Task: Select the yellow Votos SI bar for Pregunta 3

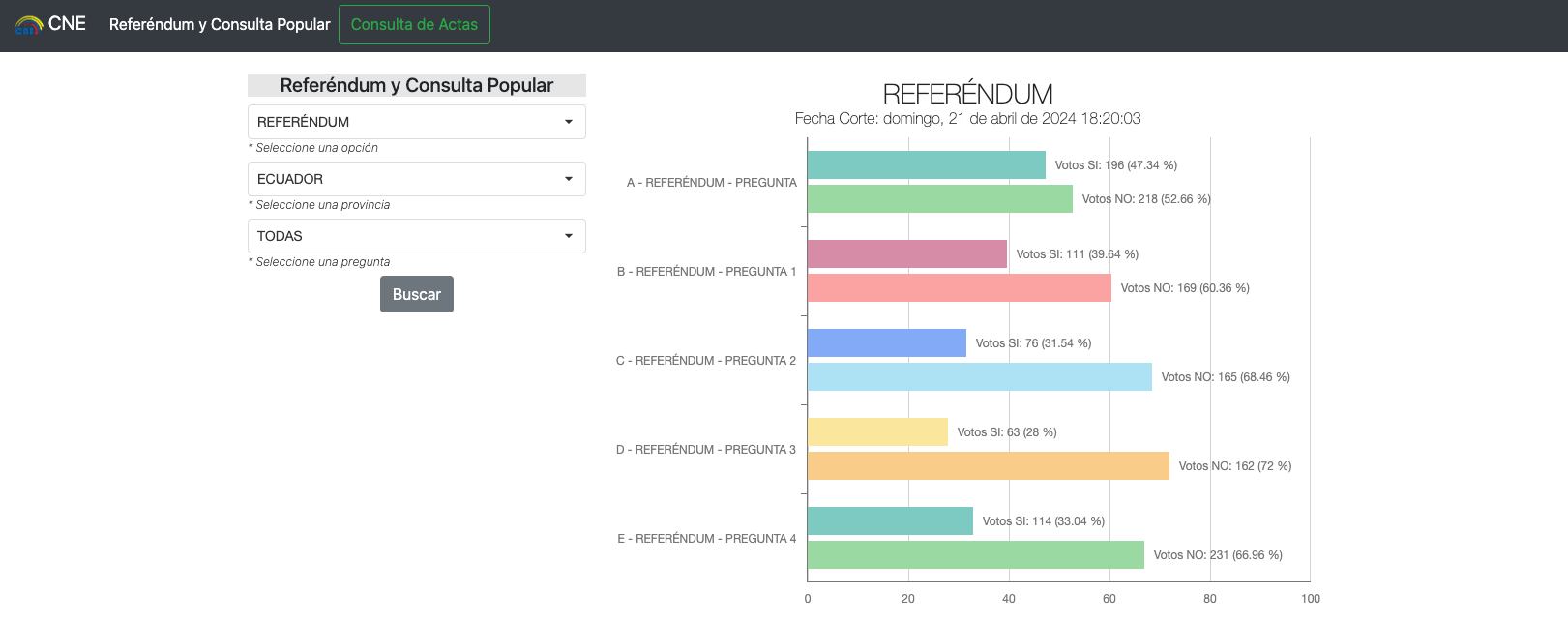Action: pos(877,432)
